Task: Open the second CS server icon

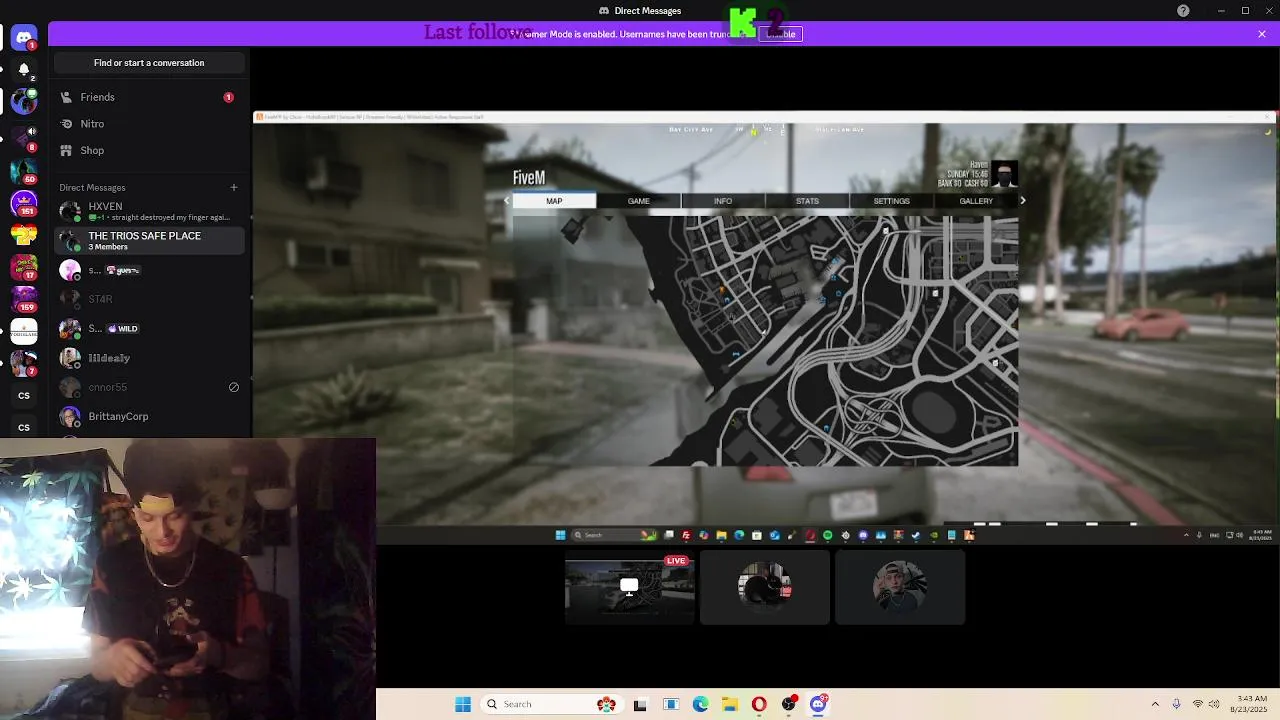Action: [x=24, y=427]
